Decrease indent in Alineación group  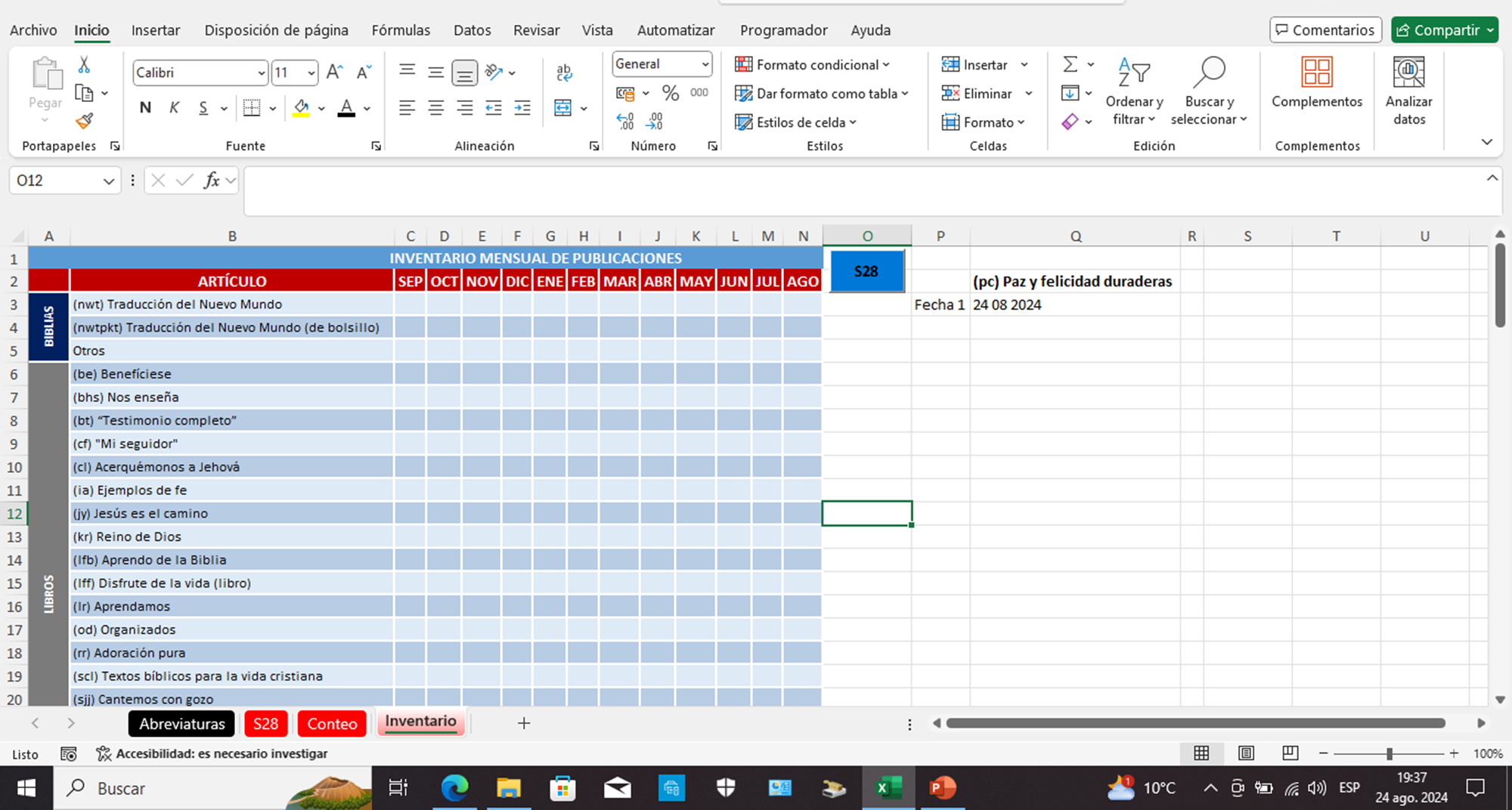(x=494, y=108)
